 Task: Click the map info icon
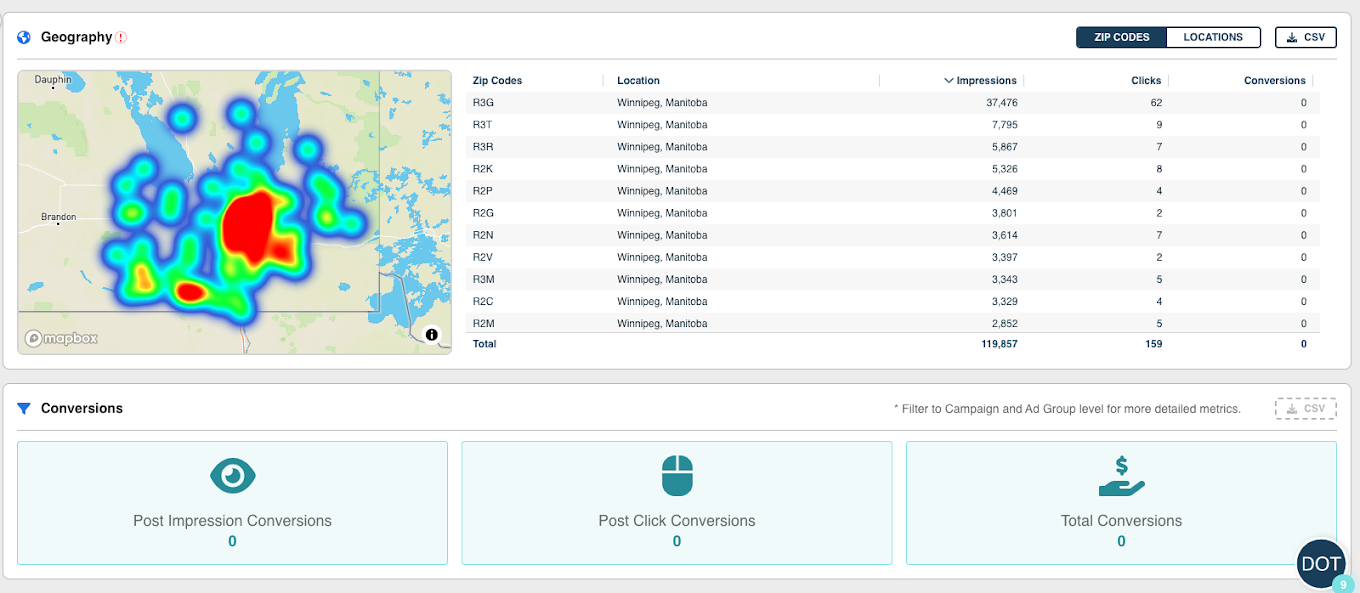[431, 335]
